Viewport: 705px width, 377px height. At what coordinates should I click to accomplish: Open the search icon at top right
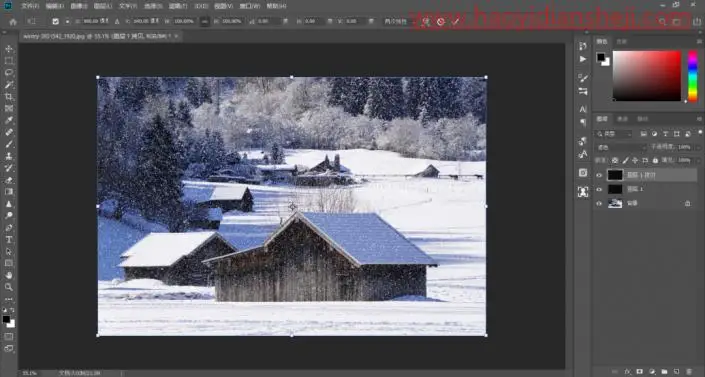(x=662, y=22)
